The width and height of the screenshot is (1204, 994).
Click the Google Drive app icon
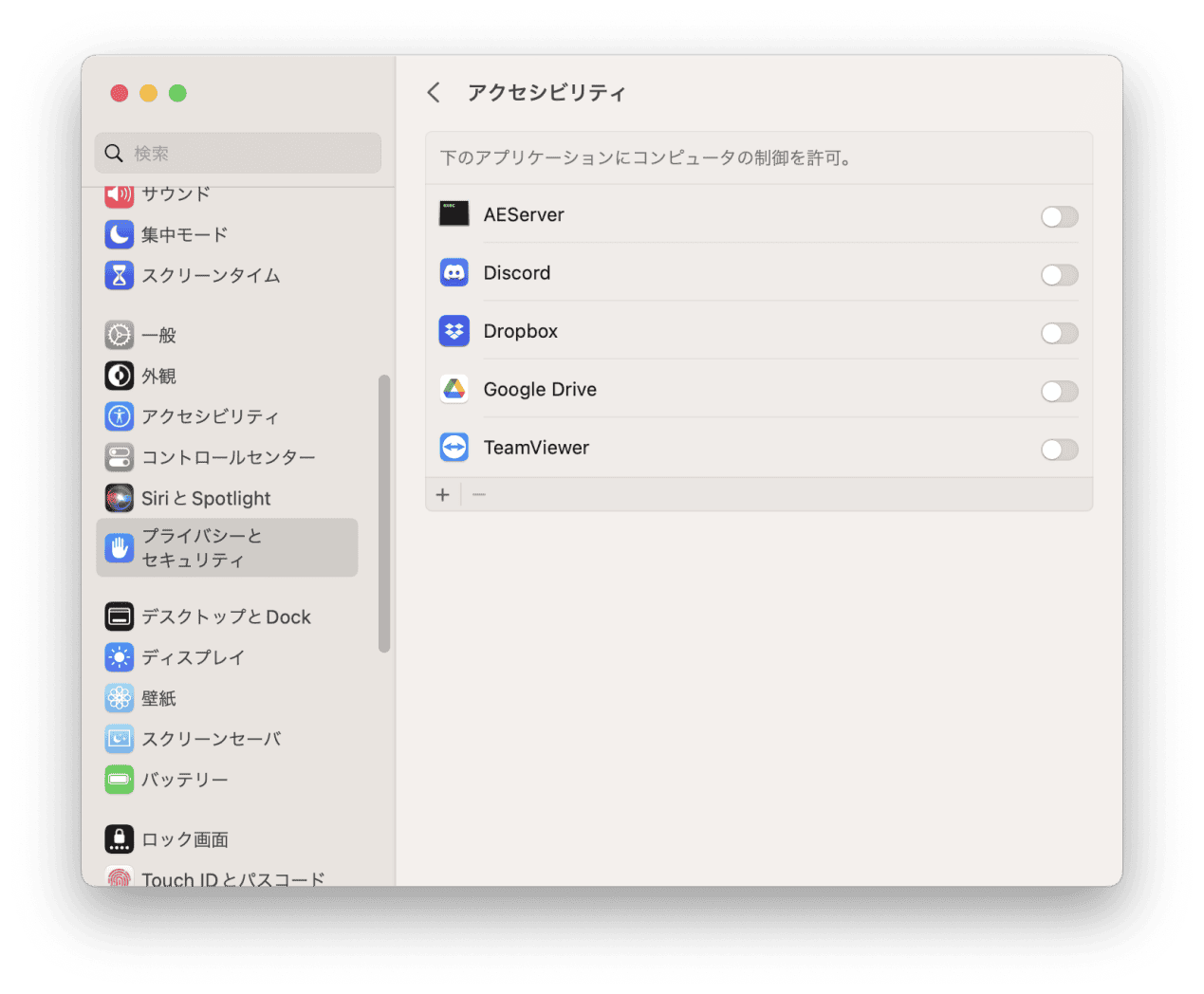pyautogui.click(x=454, y=389)
